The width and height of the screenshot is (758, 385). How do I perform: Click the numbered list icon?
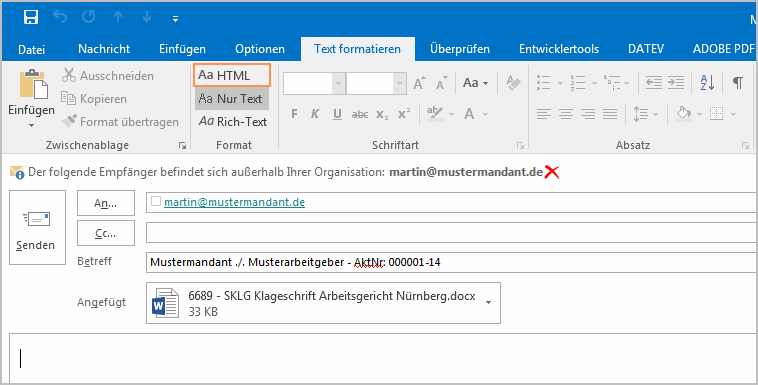[x=577, y=83]
